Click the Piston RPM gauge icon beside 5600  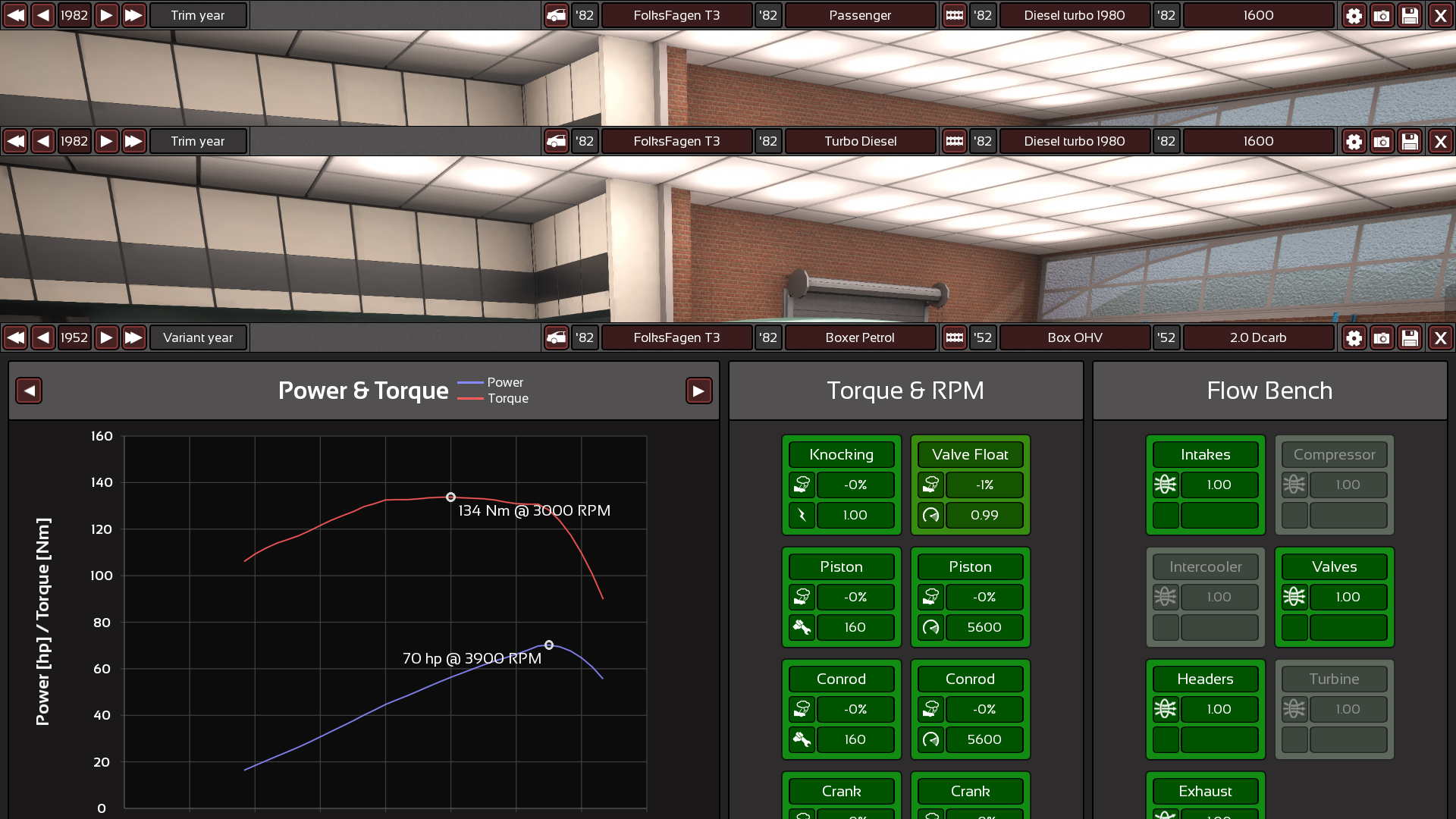(x=930, y=627)
